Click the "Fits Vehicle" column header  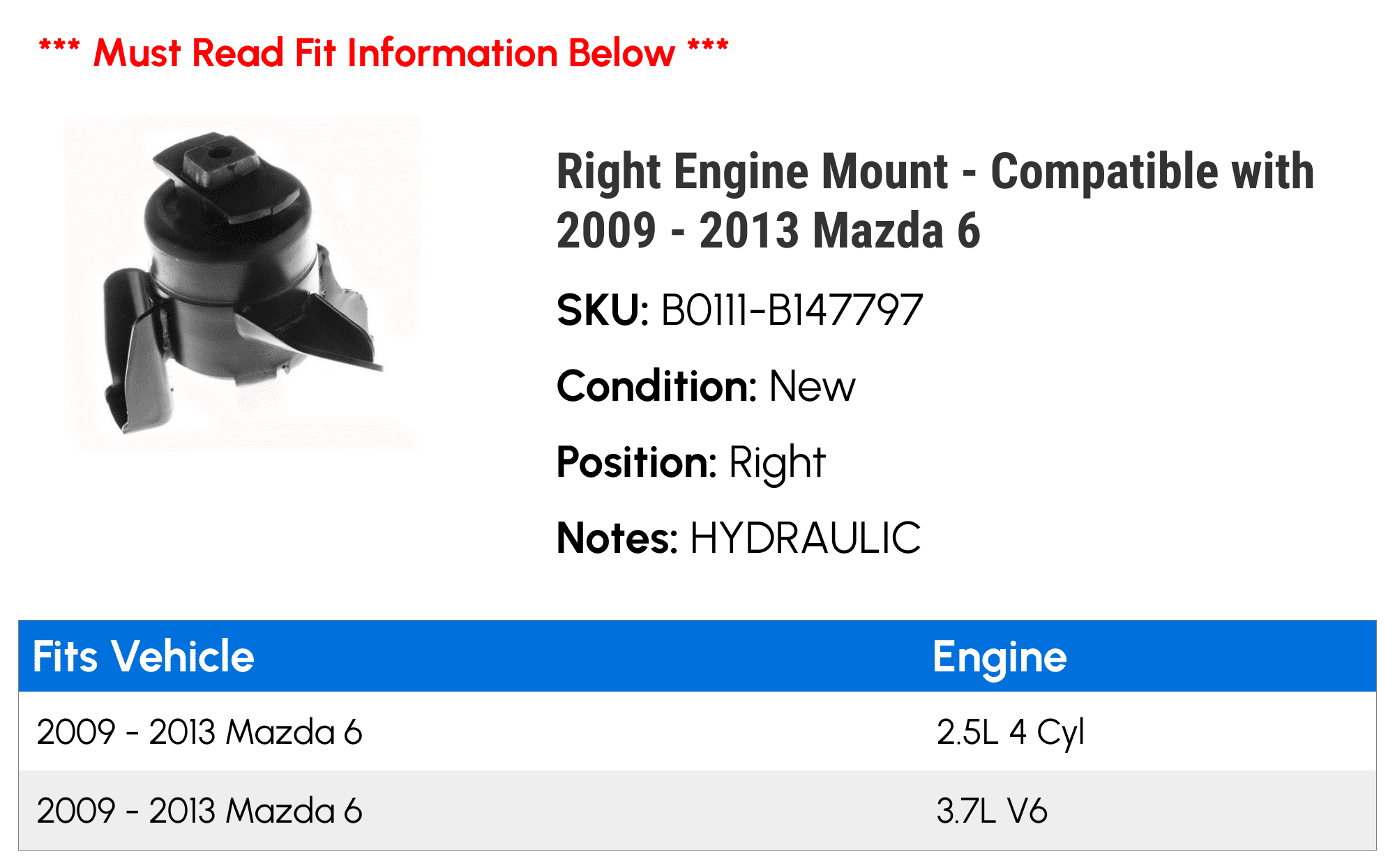click(x=144, y=657)
